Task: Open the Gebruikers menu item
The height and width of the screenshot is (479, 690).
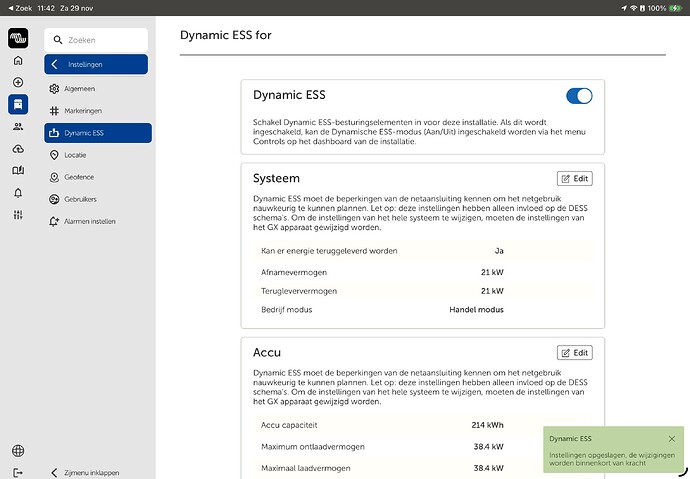Action: 98,199
